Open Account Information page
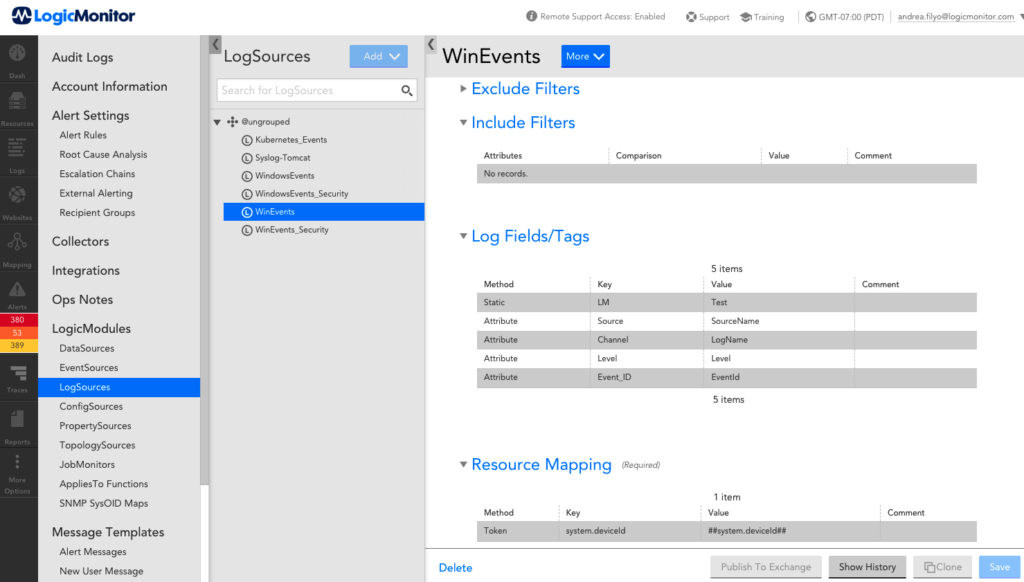 [110, 86]
